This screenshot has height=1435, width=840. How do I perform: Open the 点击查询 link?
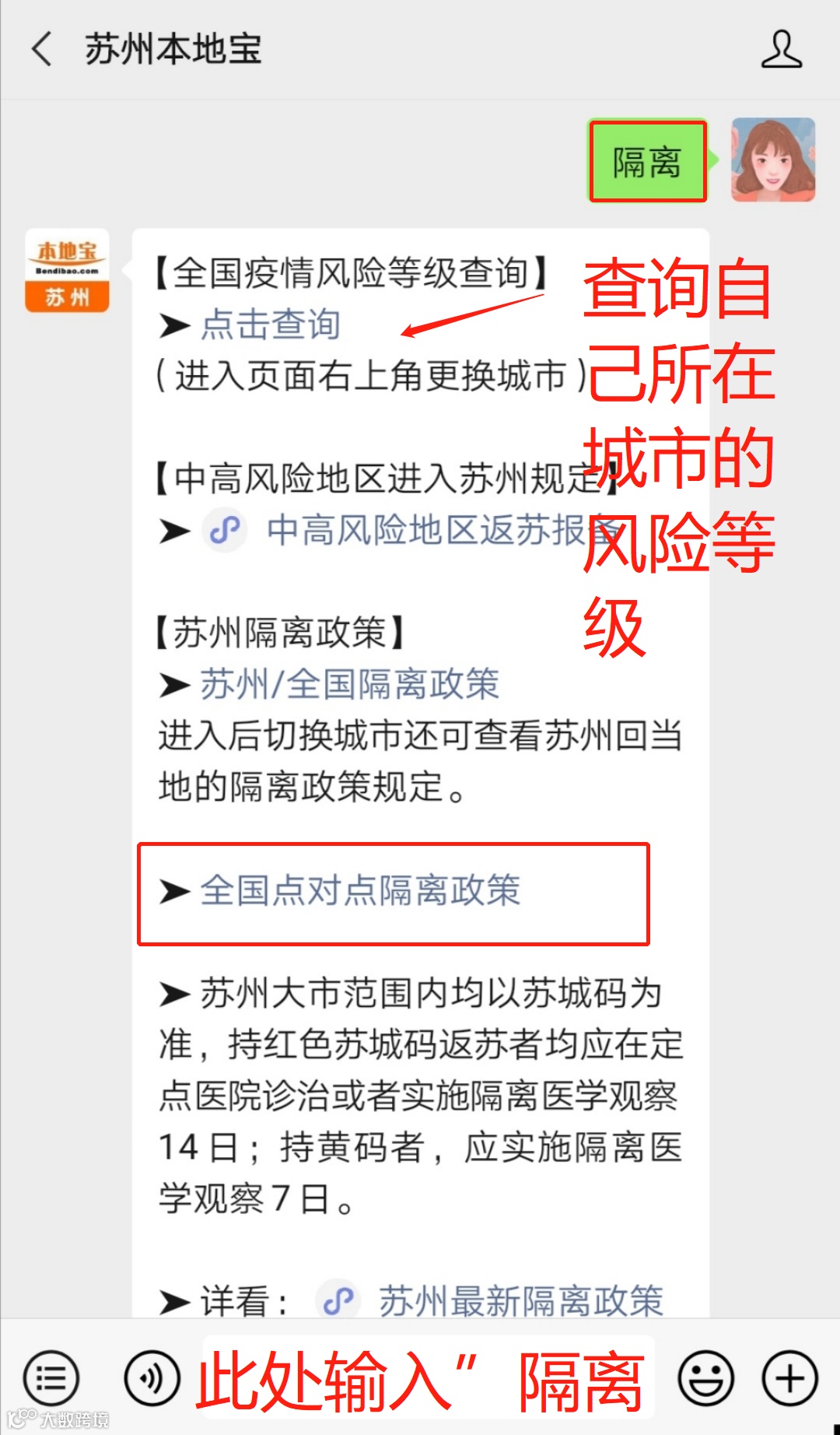point(271,324)
